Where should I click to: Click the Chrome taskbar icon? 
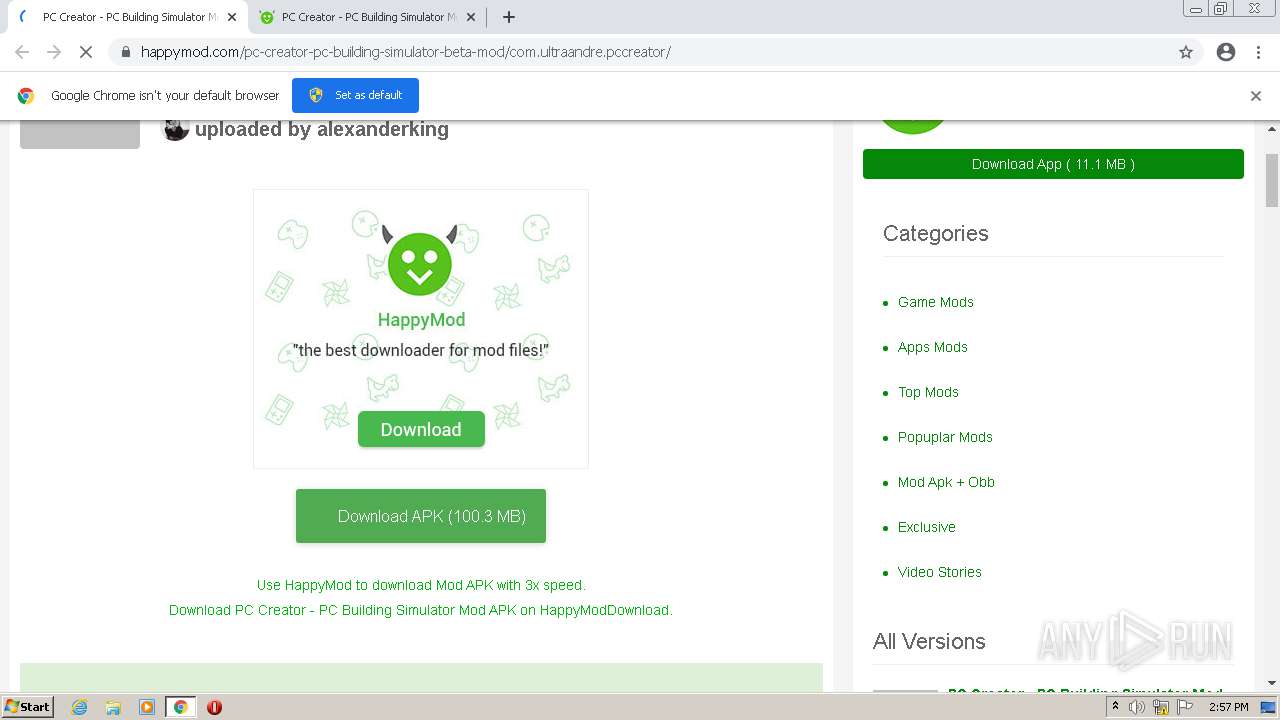pos(180,707)
